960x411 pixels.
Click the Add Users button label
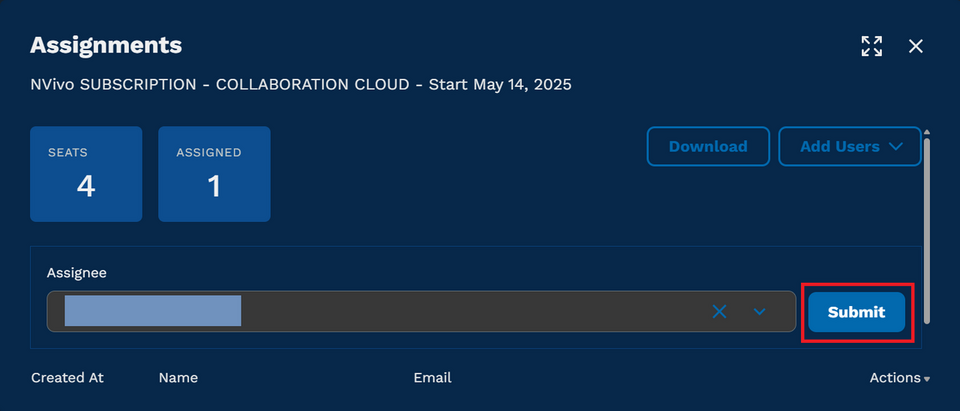[x=839, y=146]
